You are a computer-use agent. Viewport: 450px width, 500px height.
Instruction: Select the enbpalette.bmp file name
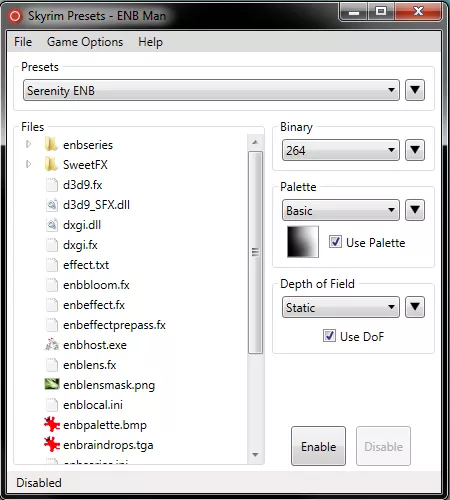105,425
